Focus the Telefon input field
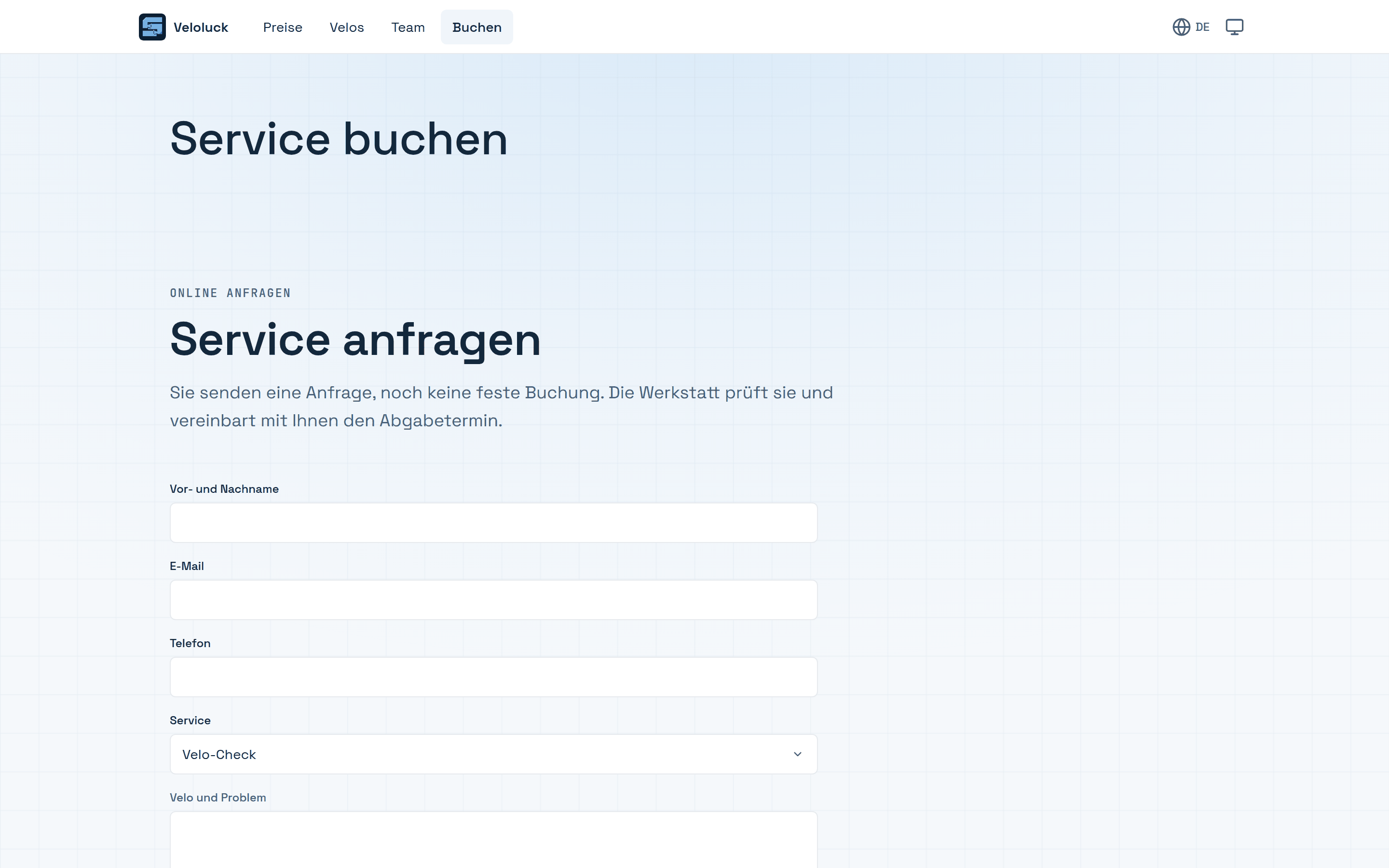This screenshot has height=868, width=1389. (x=493, y=677)
